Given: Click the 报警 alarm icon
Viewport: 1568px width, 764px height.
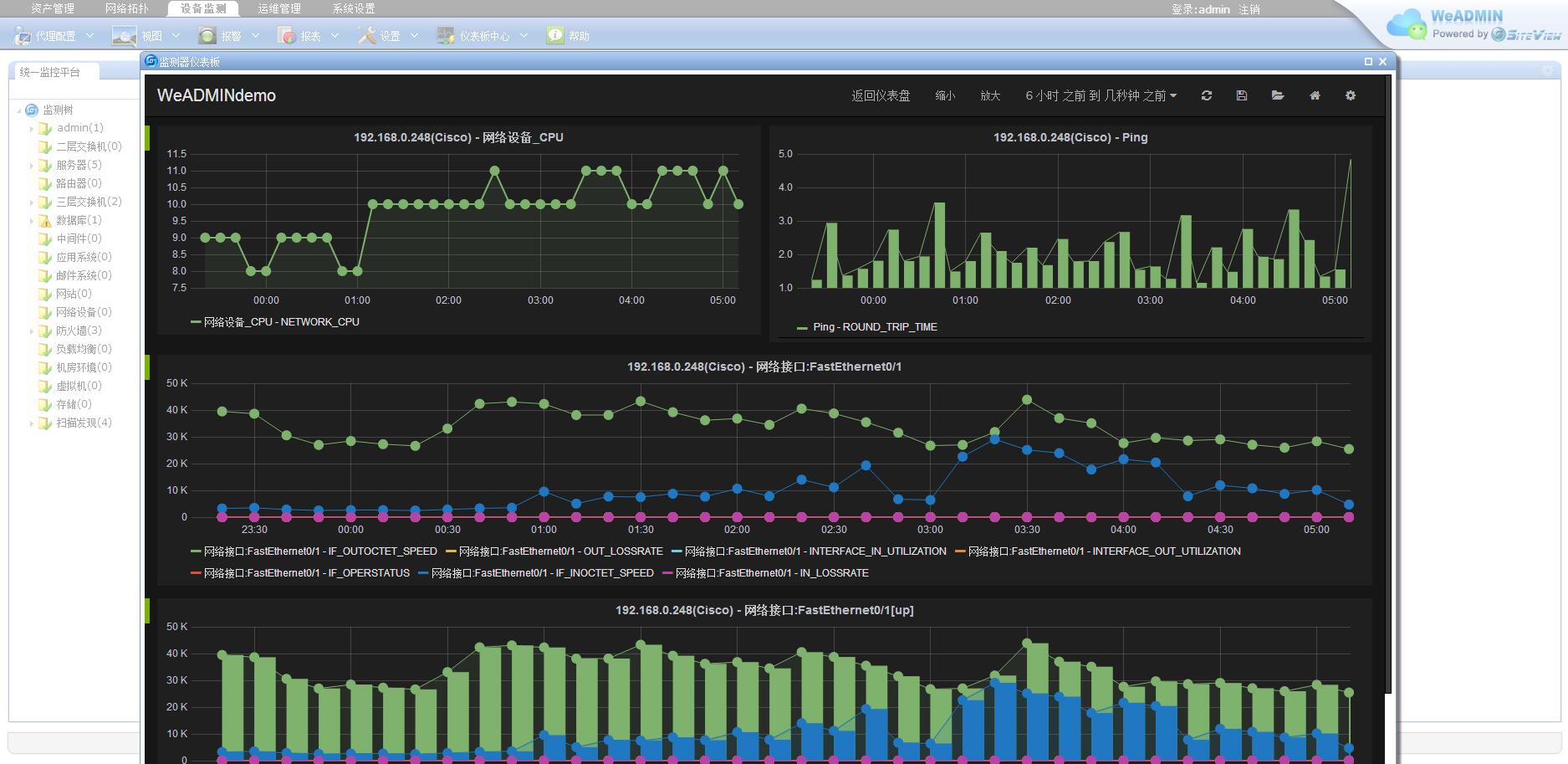Looking at the screenshot, I should point(207,36).
